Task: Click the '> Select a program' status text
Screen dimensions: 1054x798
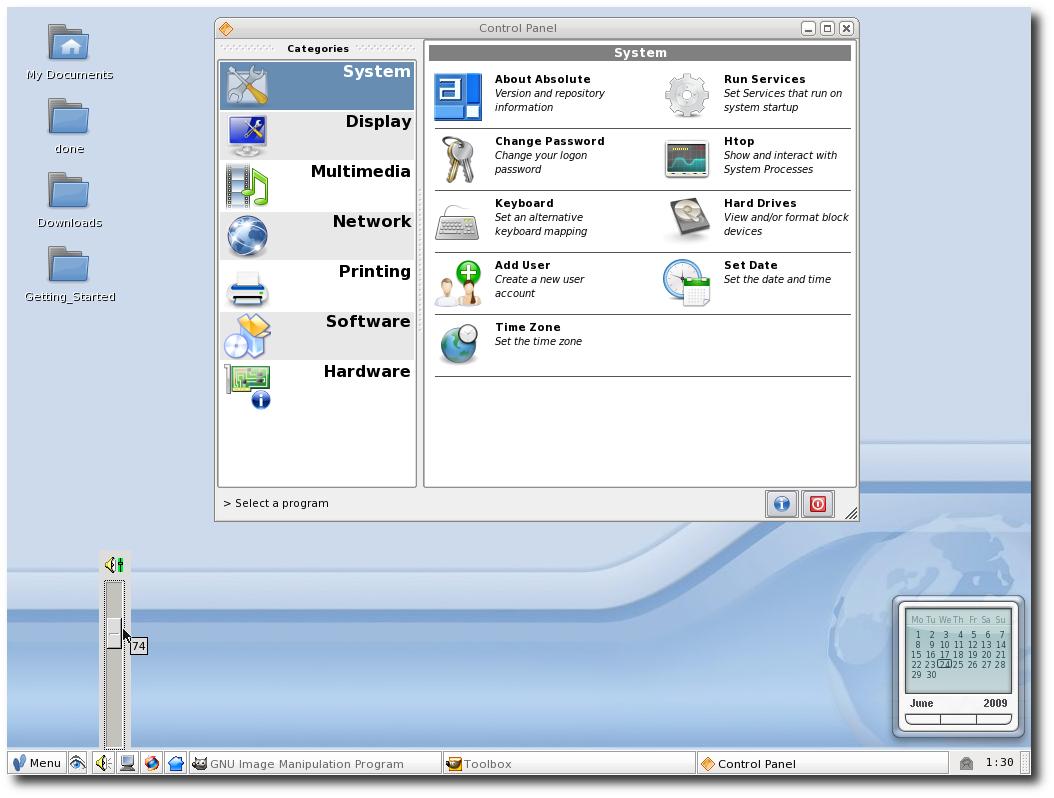Action: (x=276, y=503)
